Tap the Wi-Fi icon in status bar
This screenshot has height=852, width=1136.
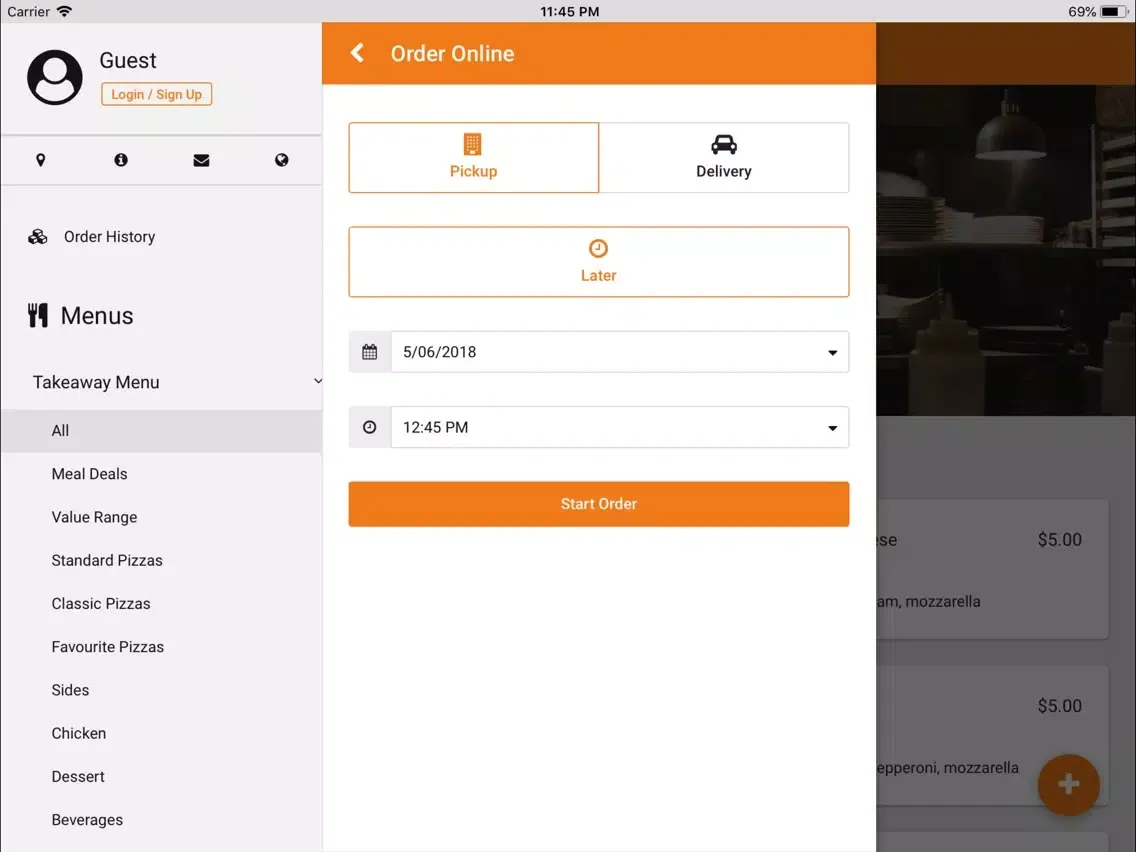coord(64,12)
